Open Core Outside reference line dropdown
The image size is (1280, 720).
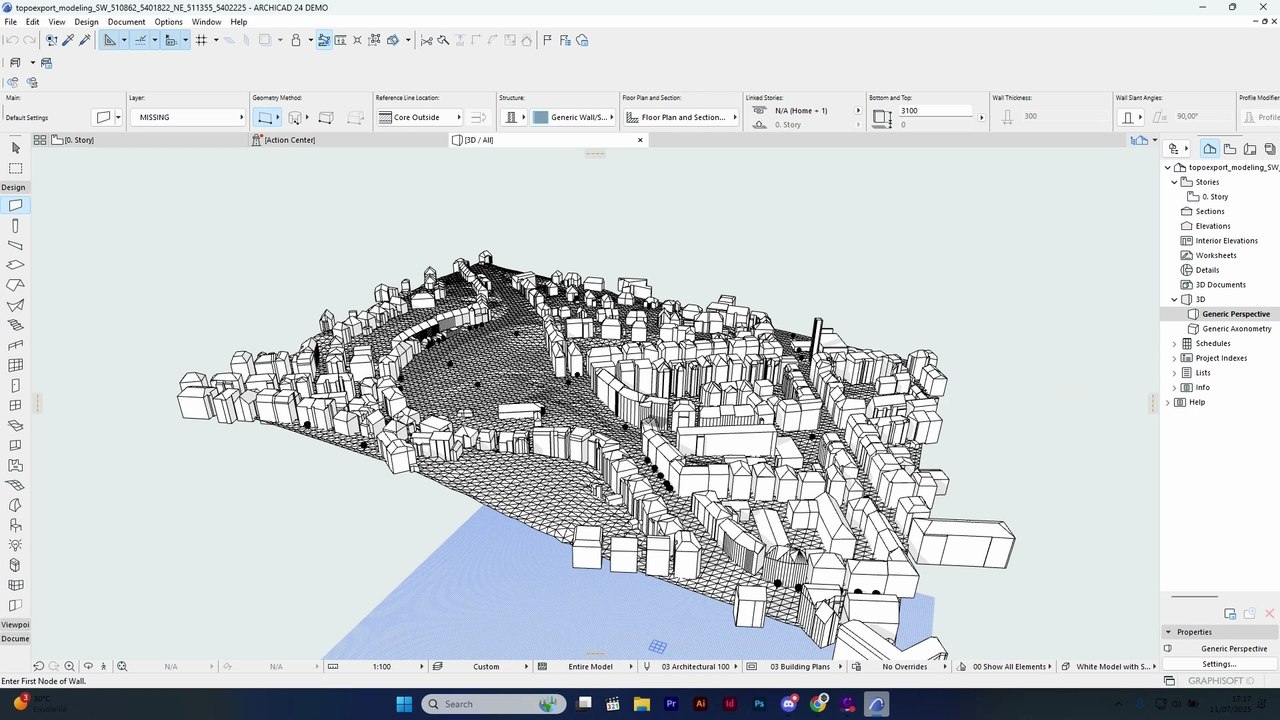pyautogui.click(x=420, y=117)
